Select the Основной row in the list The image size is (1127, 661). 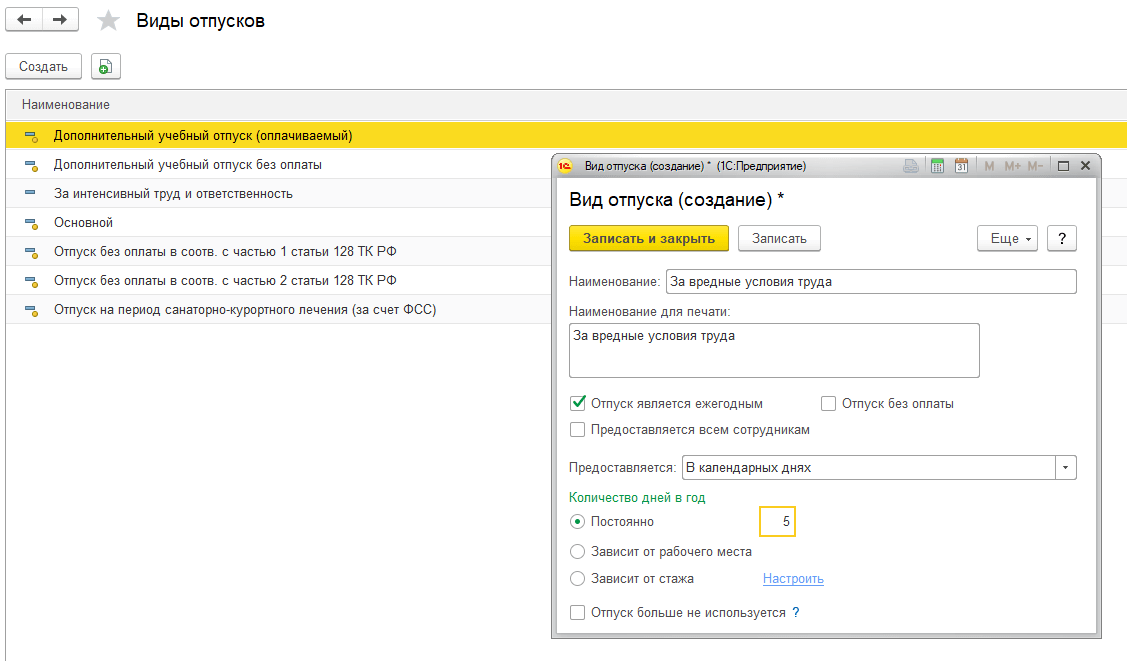[83, 222]
